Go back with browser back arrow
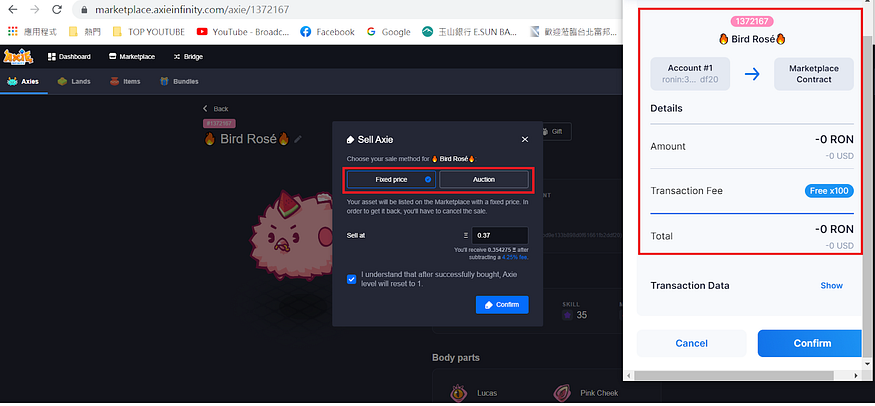This screenshot has height=406, width=875. coord(13,9)
